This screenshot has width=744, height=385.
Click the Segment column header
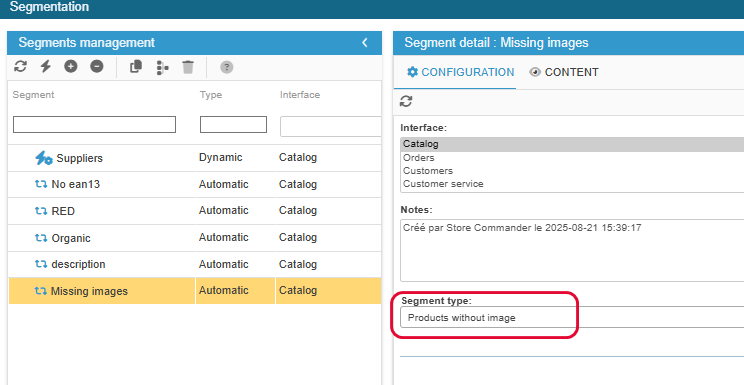click(33, 95)
